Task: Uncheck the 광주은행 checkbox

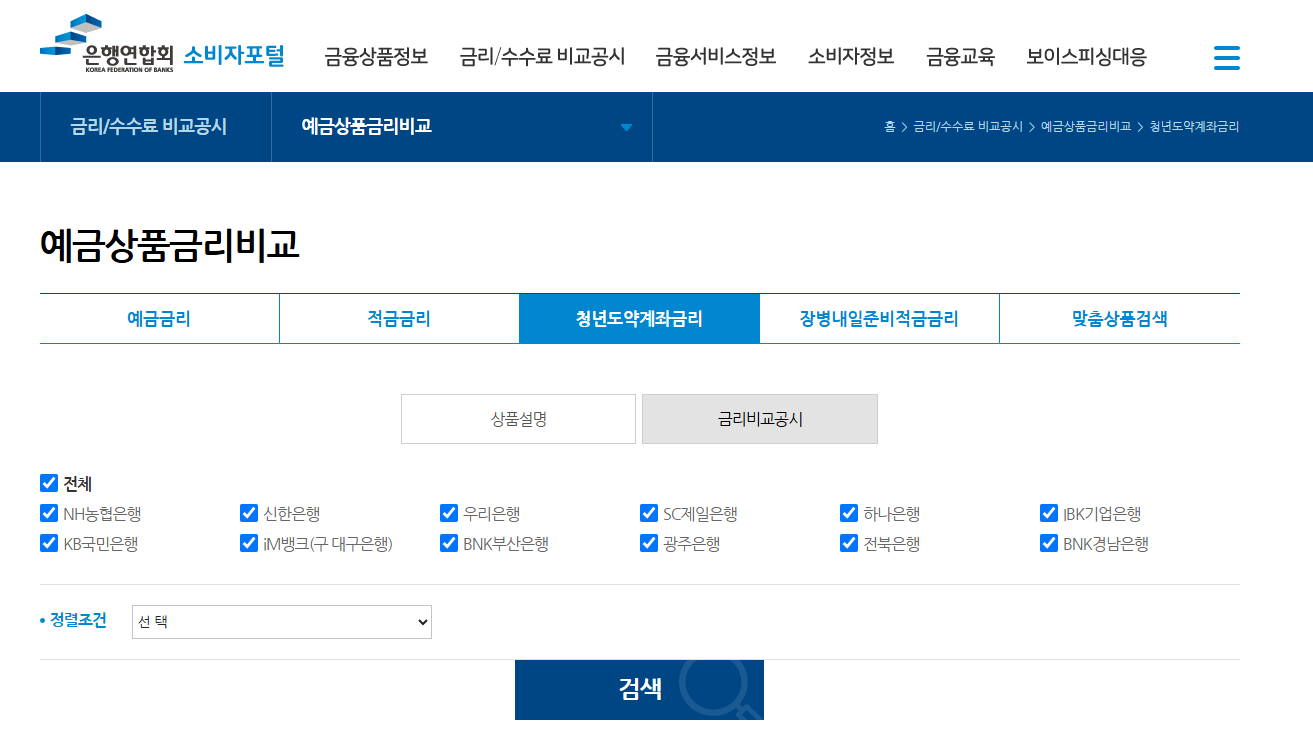Action: pyautogui.click(x=649, y=543)
